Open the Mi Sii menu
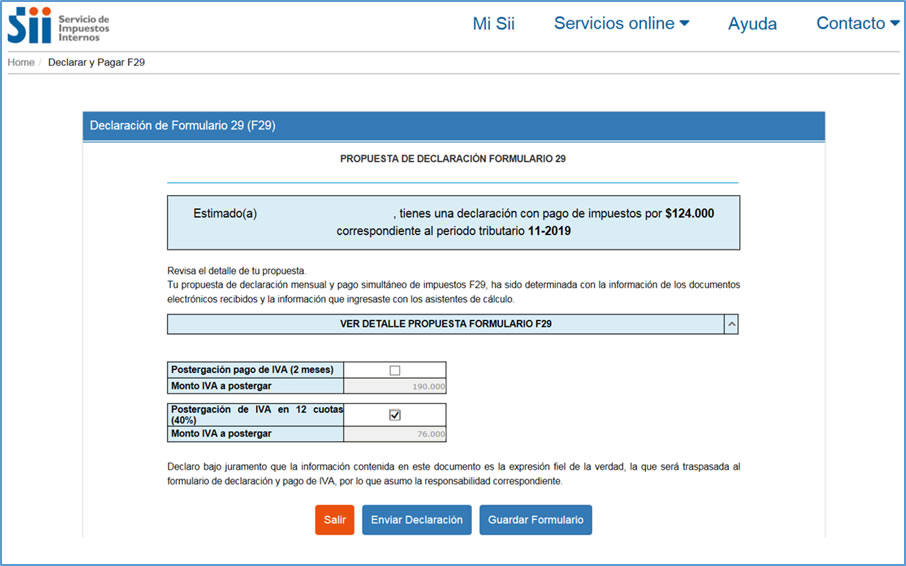The image size is (906, 566). pyautogui.click(x=493, y=24)
